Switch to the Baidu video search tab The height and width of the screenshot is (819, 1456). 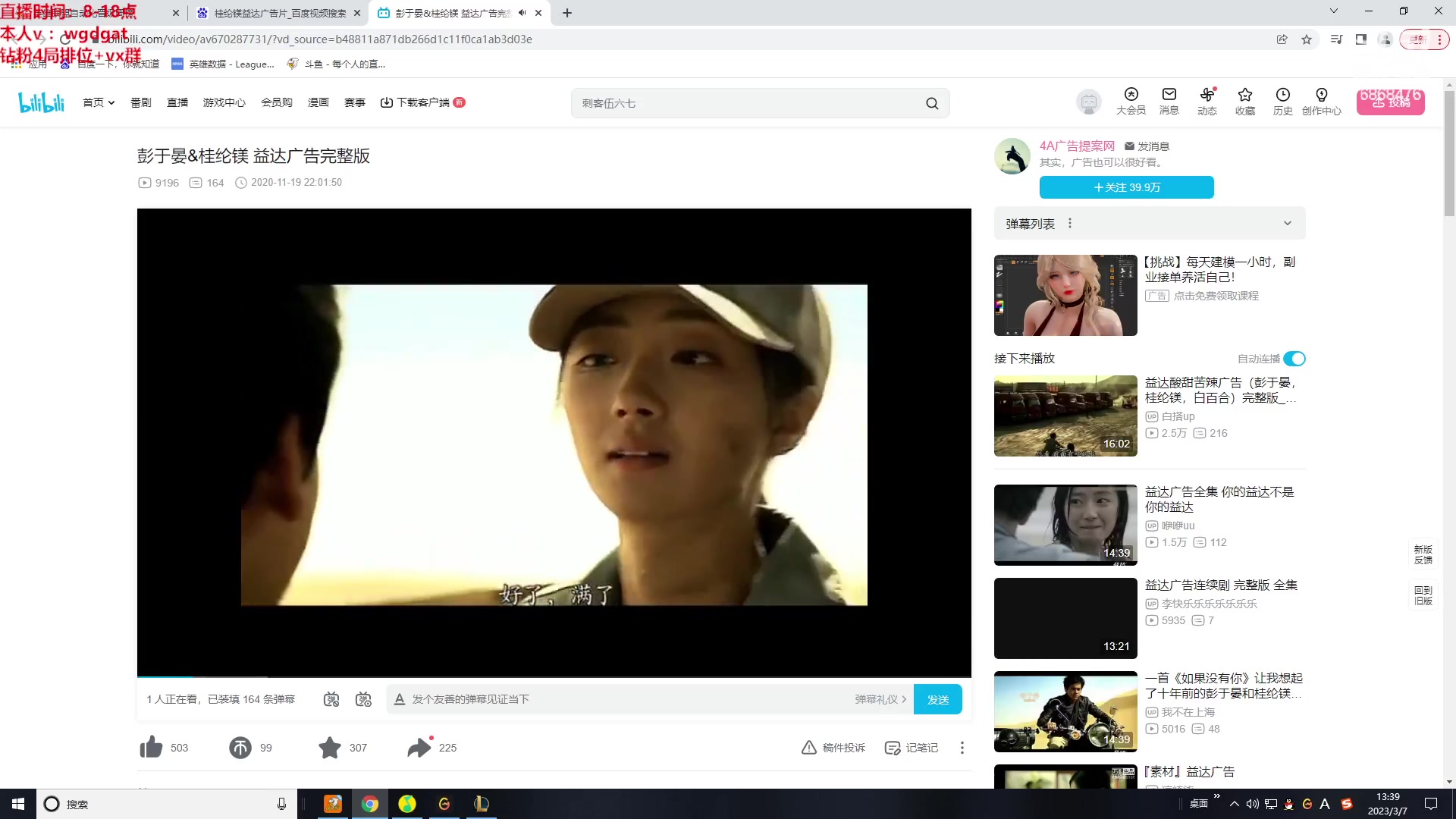point(278,13)
